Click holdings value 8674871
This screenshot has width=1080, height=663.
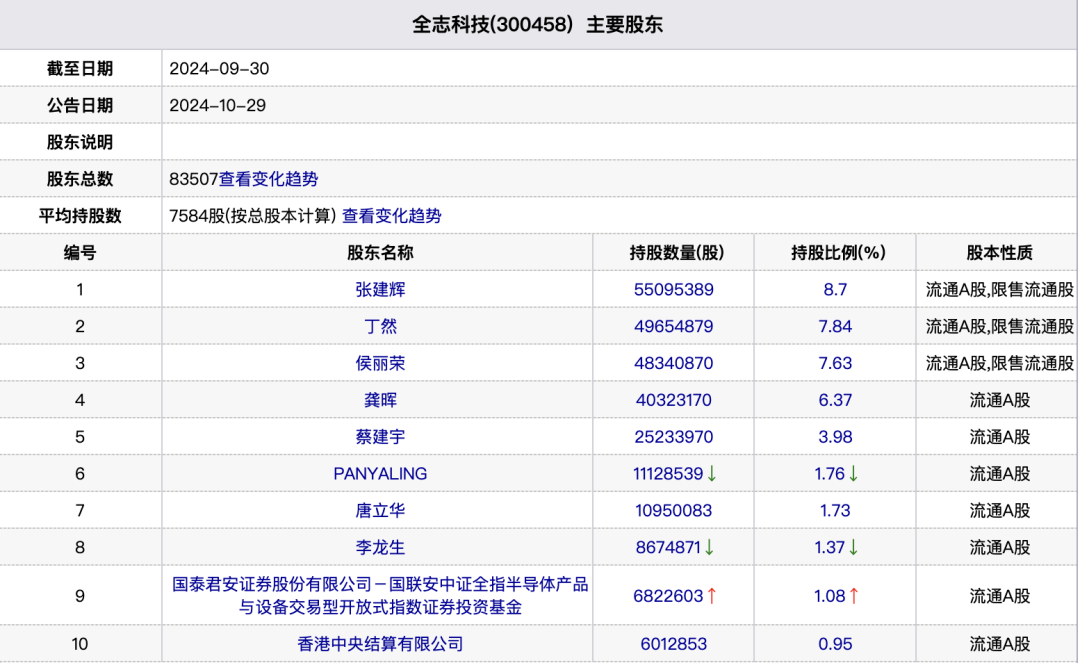pyautogui.click(x=668, y=547)
